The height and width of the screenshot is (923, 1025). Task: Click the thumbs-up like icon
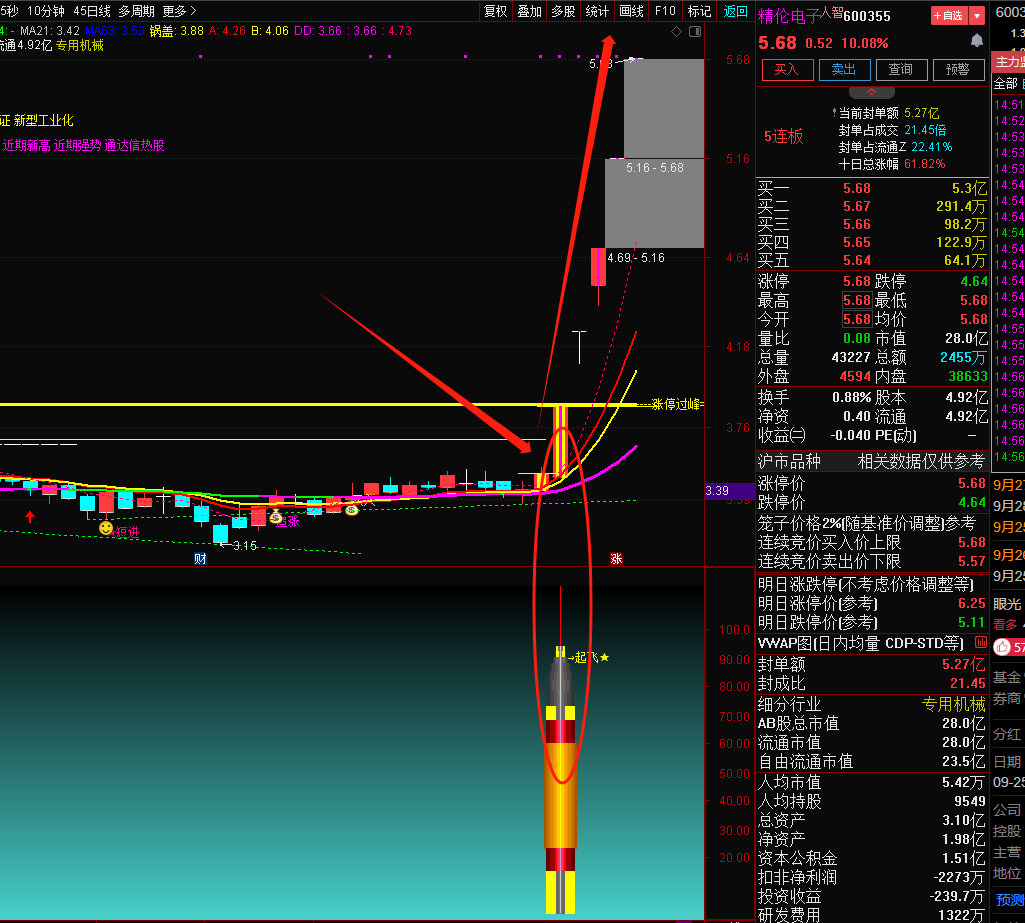(x=1001, y=647)
